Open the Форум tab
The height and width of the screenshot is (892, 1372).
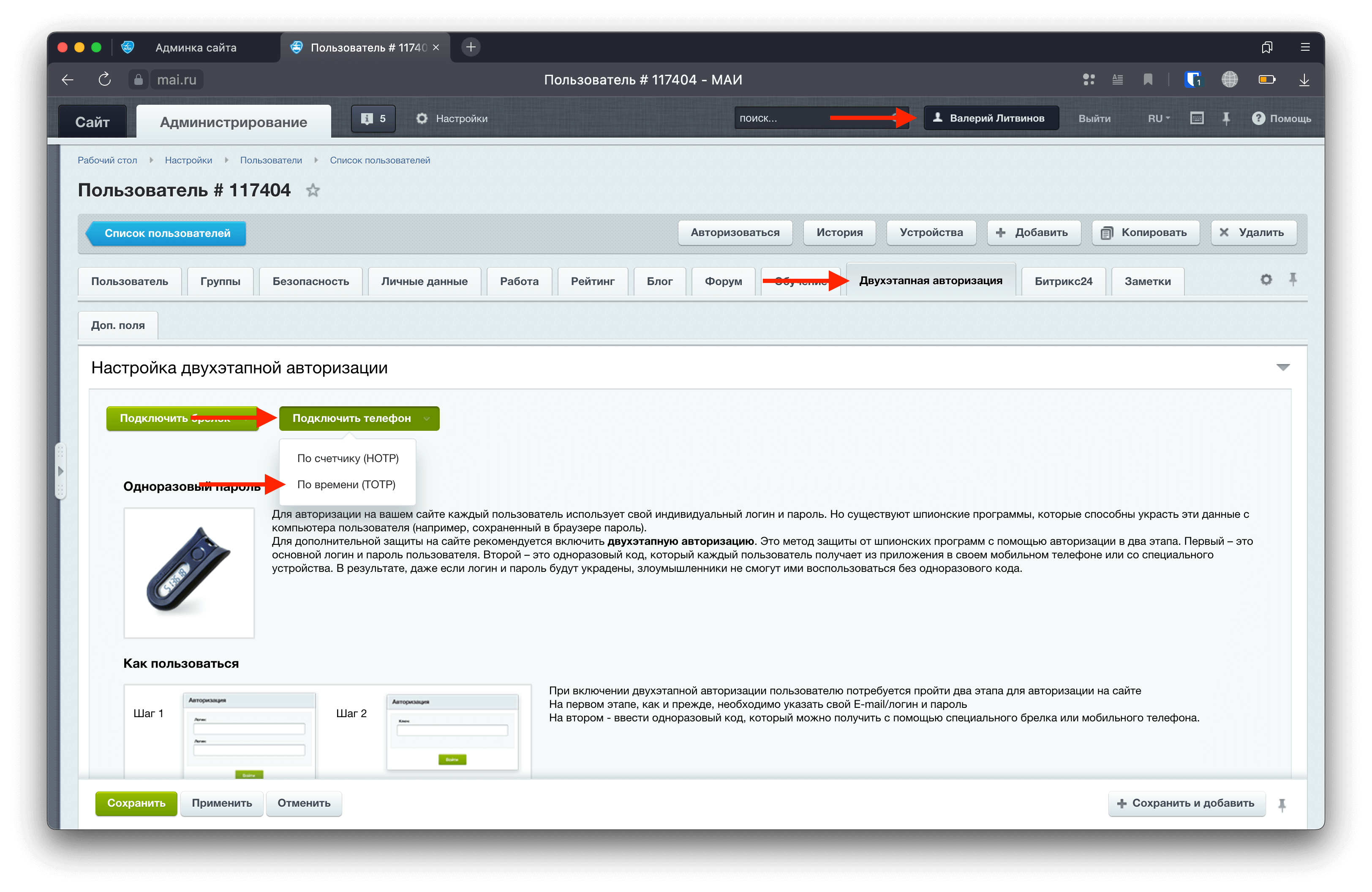coord(723,282)
